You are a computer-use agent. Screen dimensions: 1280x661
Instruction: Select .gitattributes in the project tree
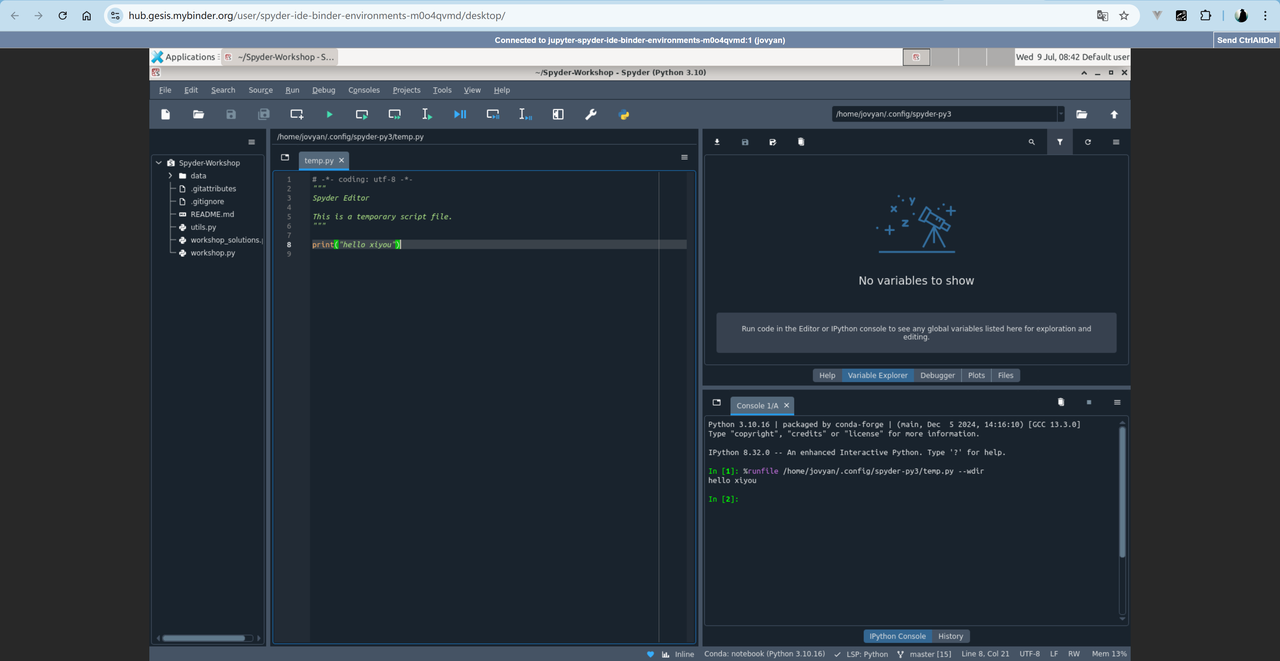point(213,188)
